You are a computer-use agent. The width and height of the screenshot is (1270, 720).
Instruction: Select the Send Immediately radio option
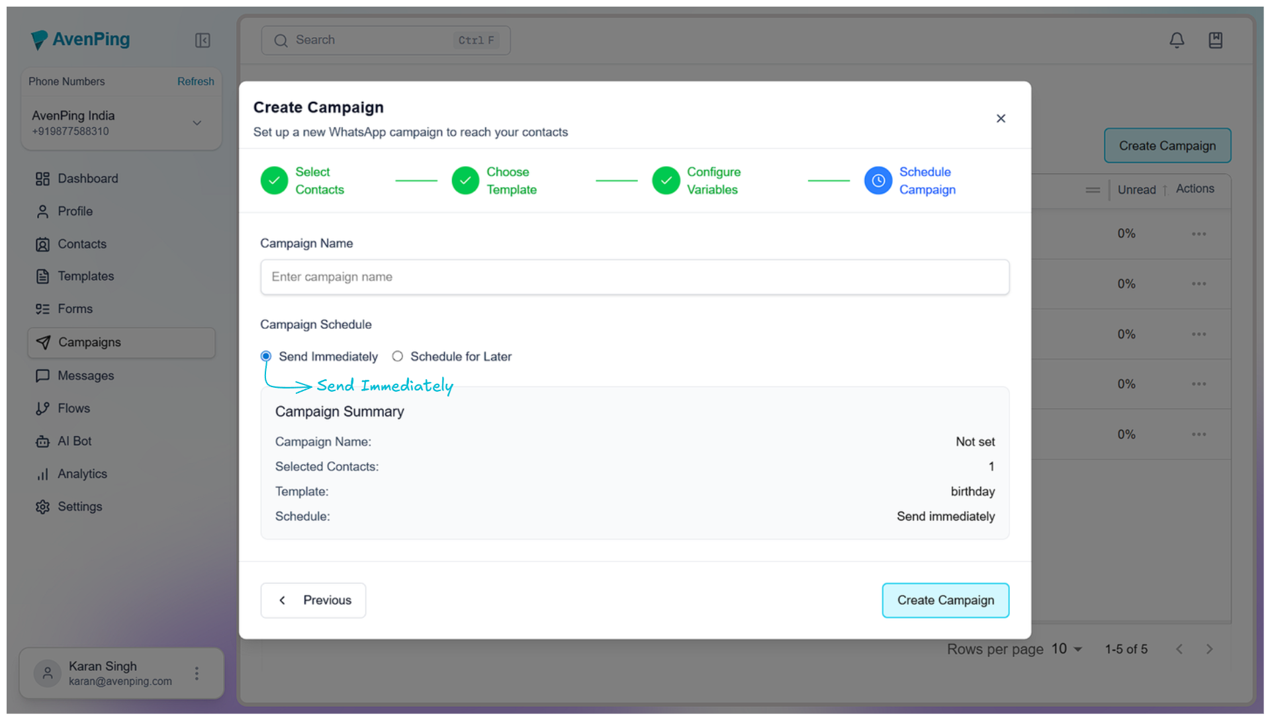pos(266,357)
